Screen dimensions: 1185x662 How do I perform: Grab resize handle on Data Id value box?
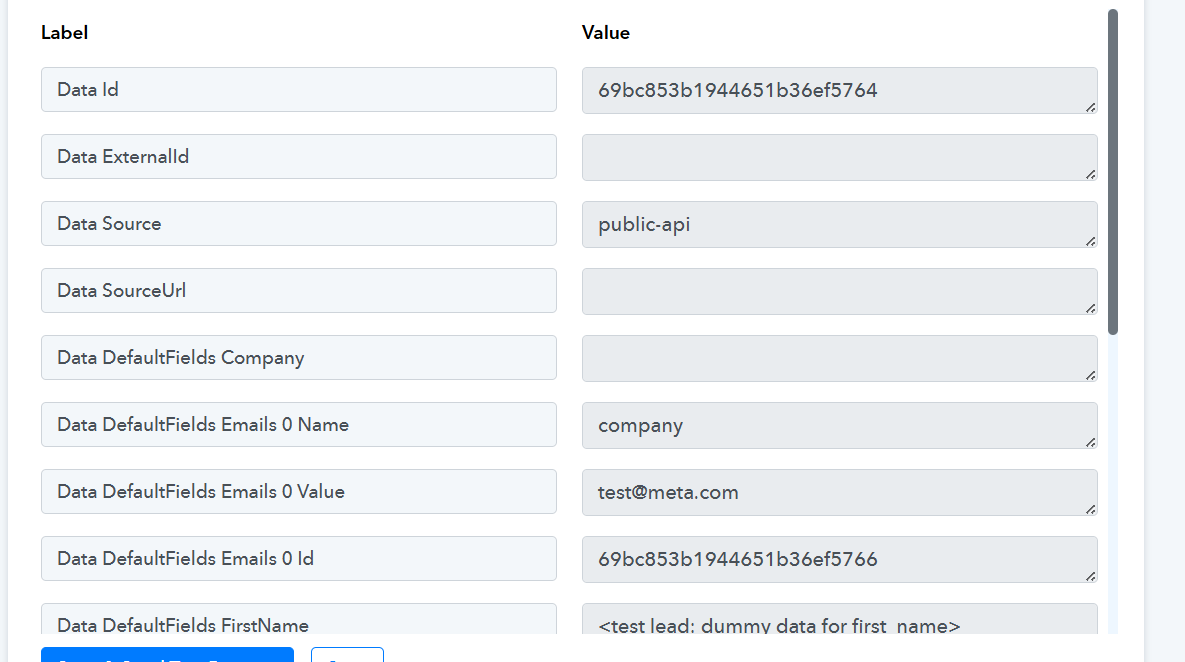1090,107
